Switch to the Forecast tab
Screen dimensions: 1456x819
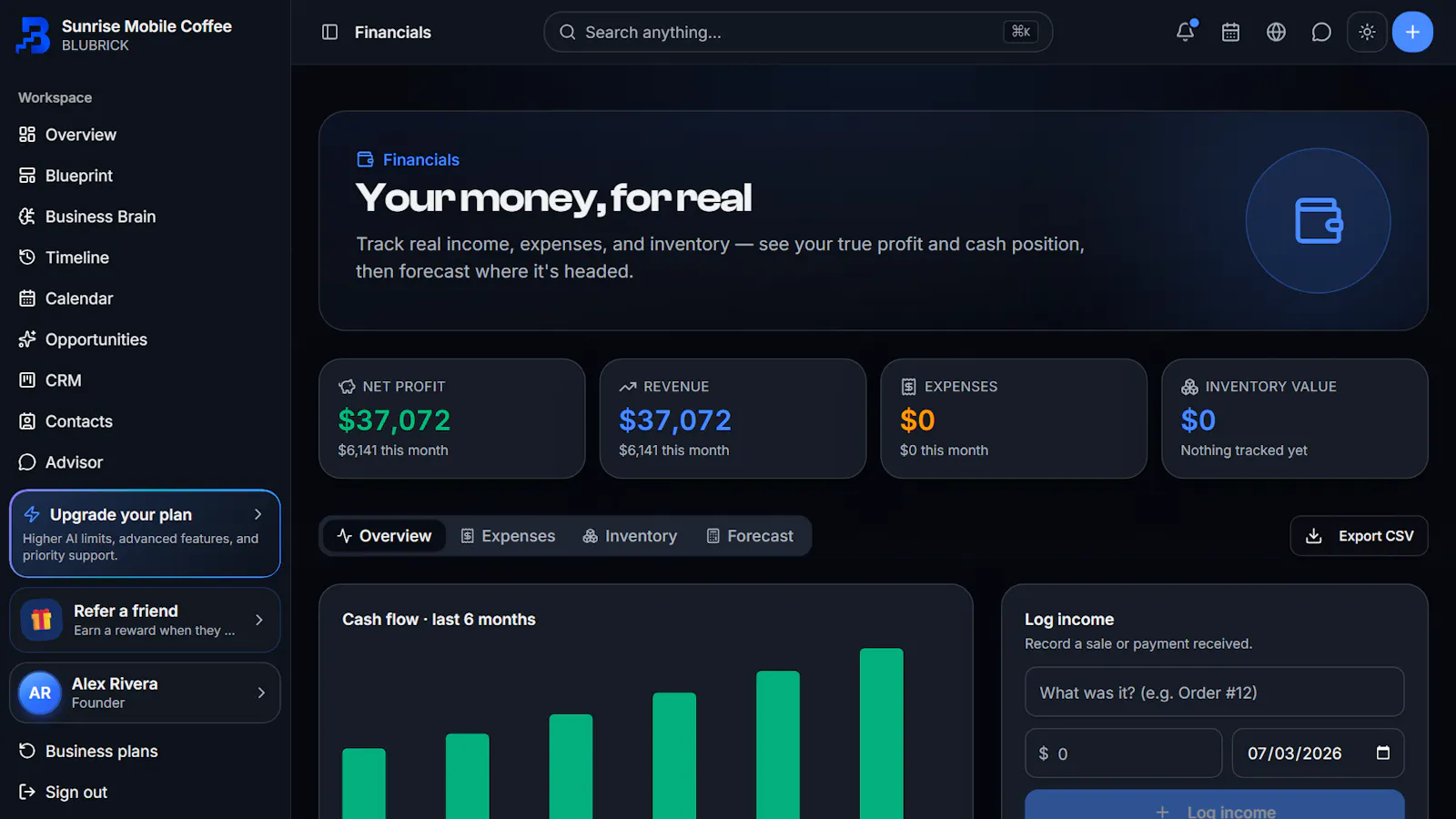click(x=750, y=536)
